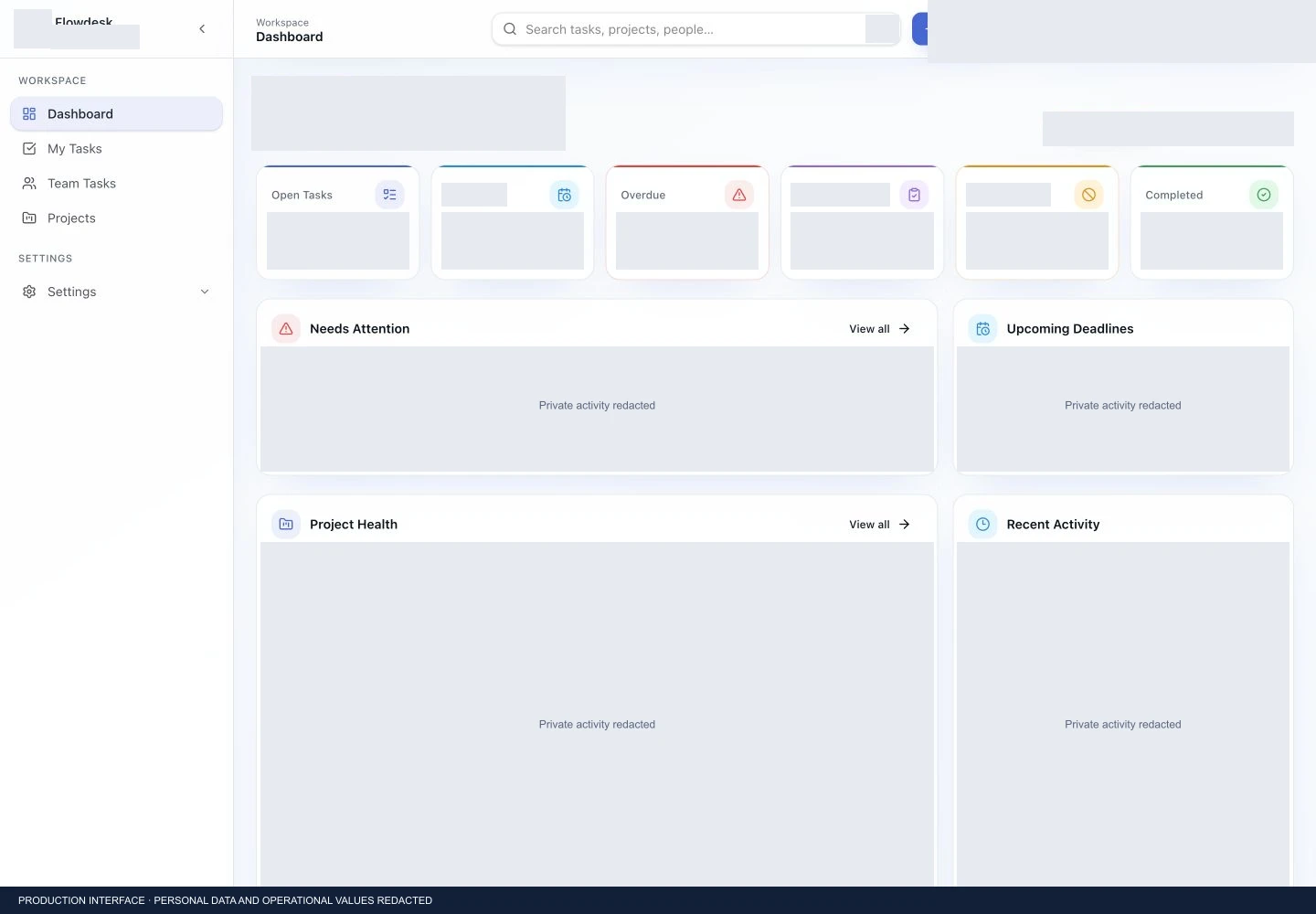
Task: Navigate to Projects in the sidebar
Action: [116, 218]
